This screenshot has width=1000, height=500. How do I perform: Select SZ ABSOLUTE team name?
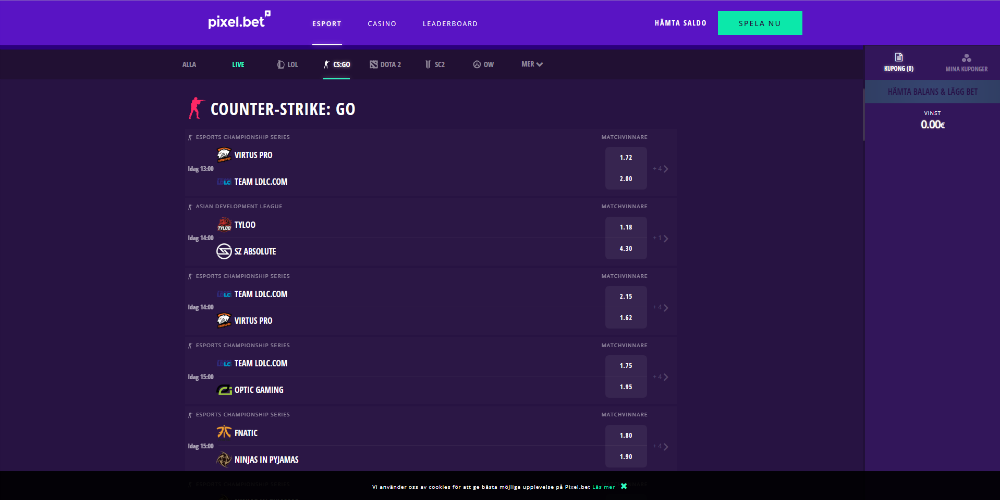(x=255, y=251)
